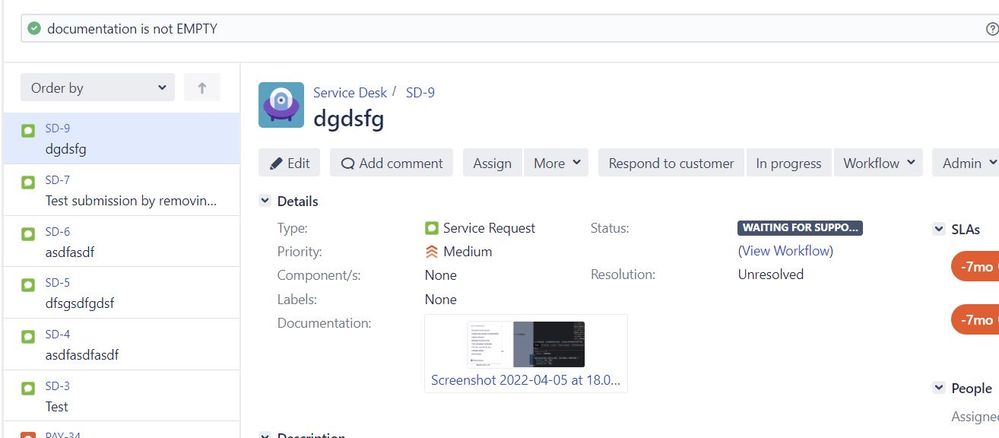Collapse the Details section
This screenshot has height=438, width=999.
coord(264,201)
